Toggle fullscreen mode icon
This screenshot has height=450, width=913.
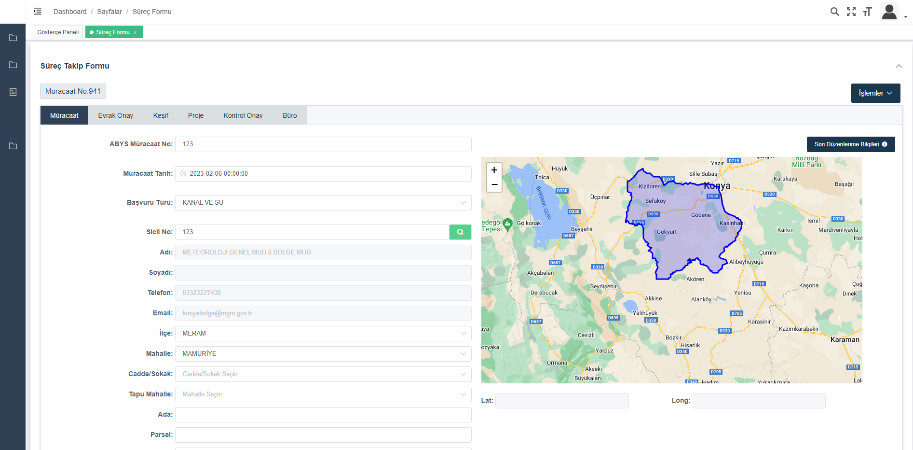pos(851,12)
